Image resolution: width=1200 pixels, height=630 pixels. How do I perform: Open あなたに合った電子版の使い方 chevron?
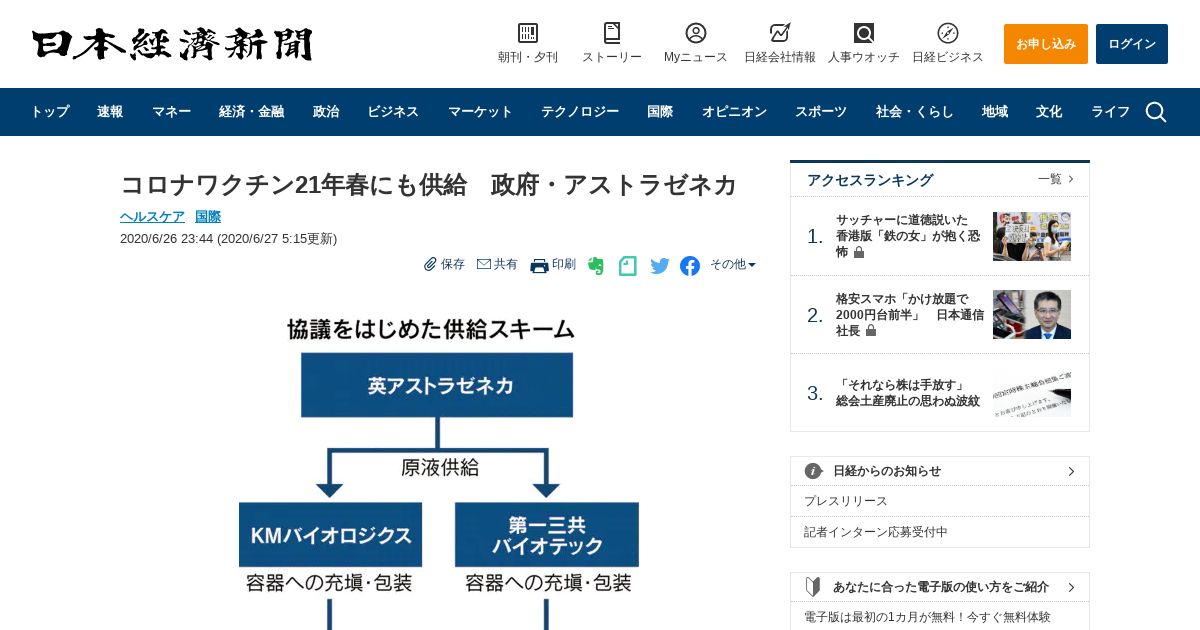tap(1071, 587)
